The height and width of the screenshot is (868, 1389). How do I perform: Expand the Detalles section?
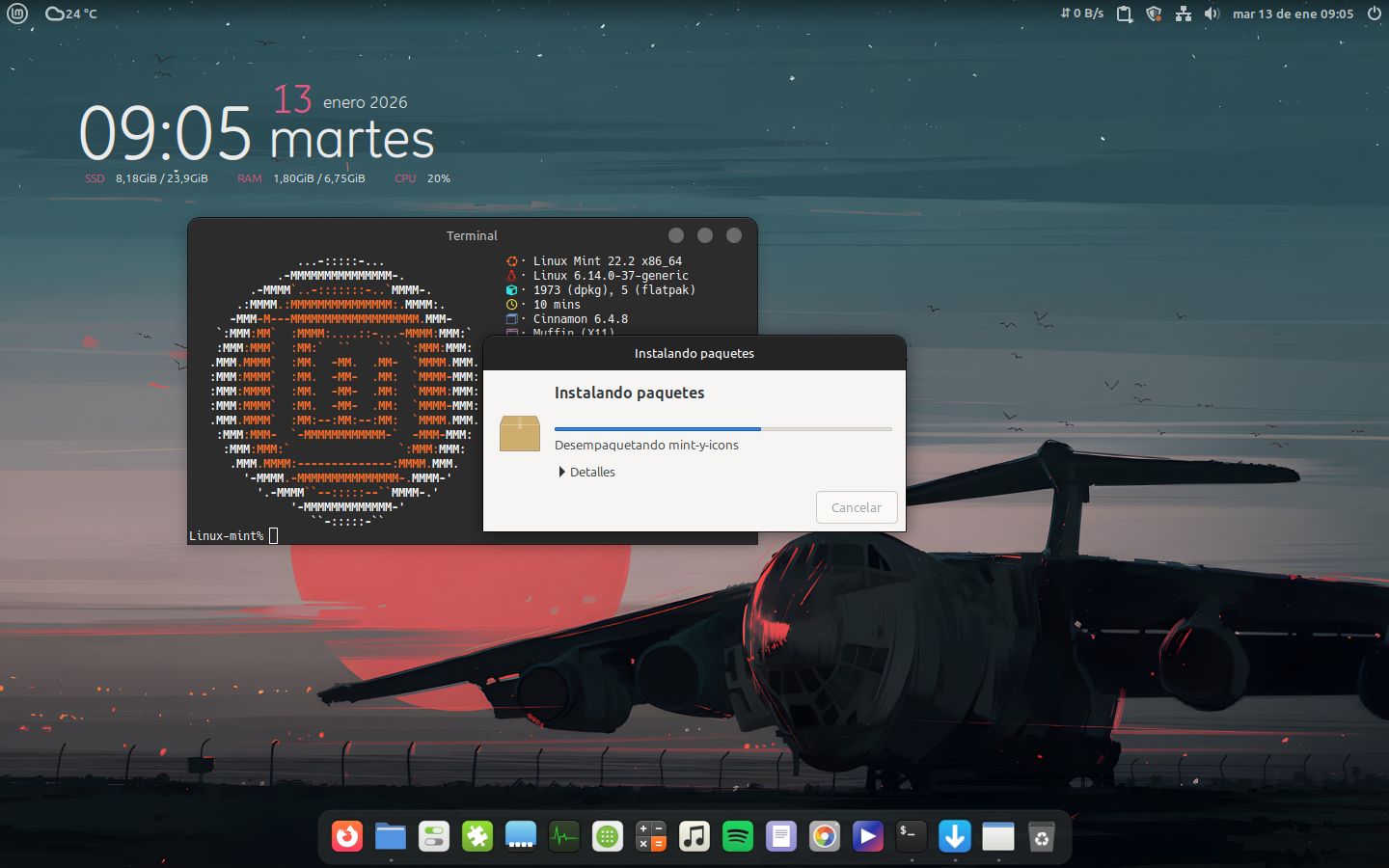(x=587, y=472)
